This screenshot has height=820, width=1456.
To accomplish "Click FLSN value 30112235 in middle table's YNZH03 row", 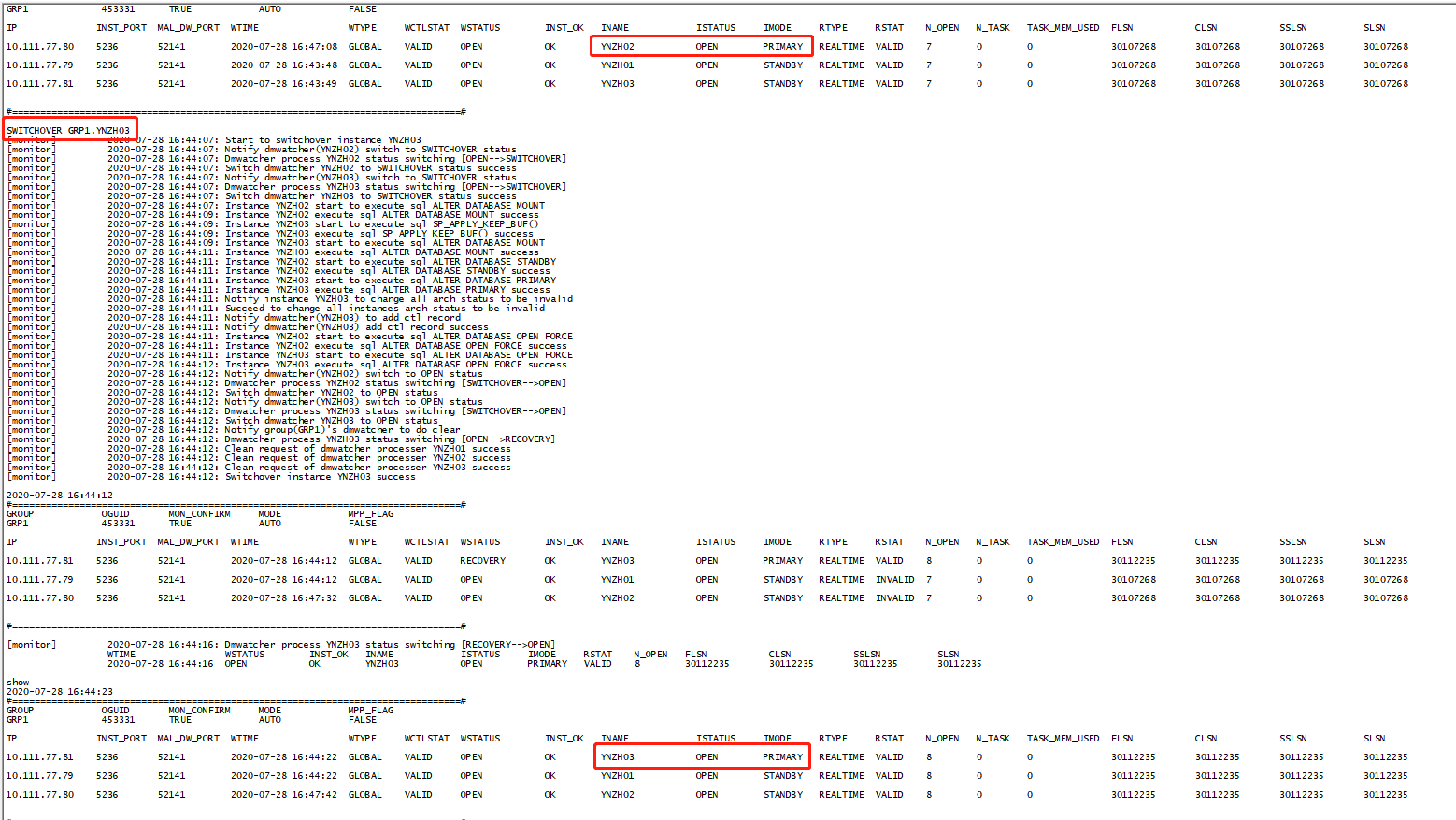I will [x=1133, y=560].
